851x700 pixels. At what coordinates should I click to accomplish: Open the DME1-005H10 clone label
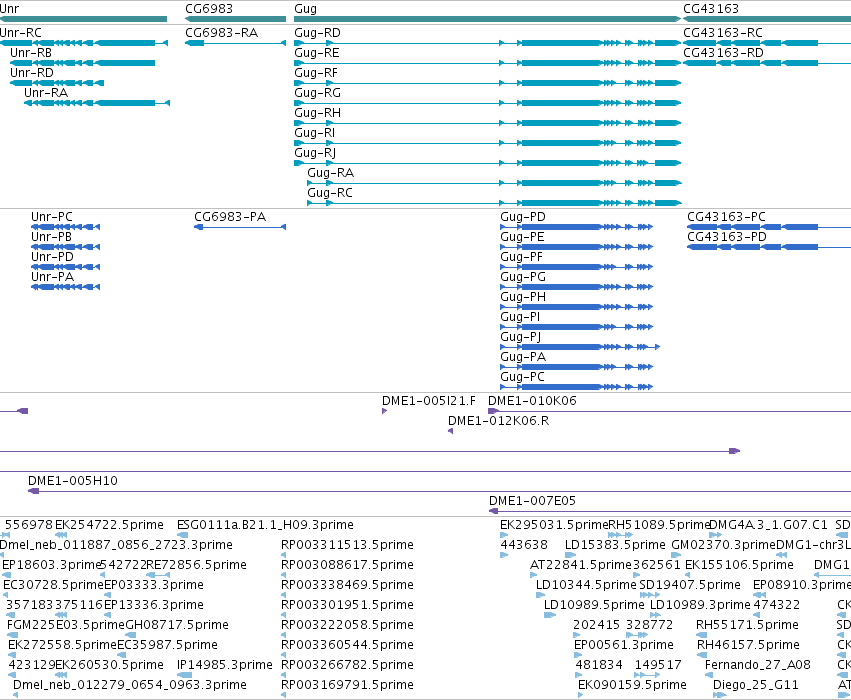(x=73, y=481)
